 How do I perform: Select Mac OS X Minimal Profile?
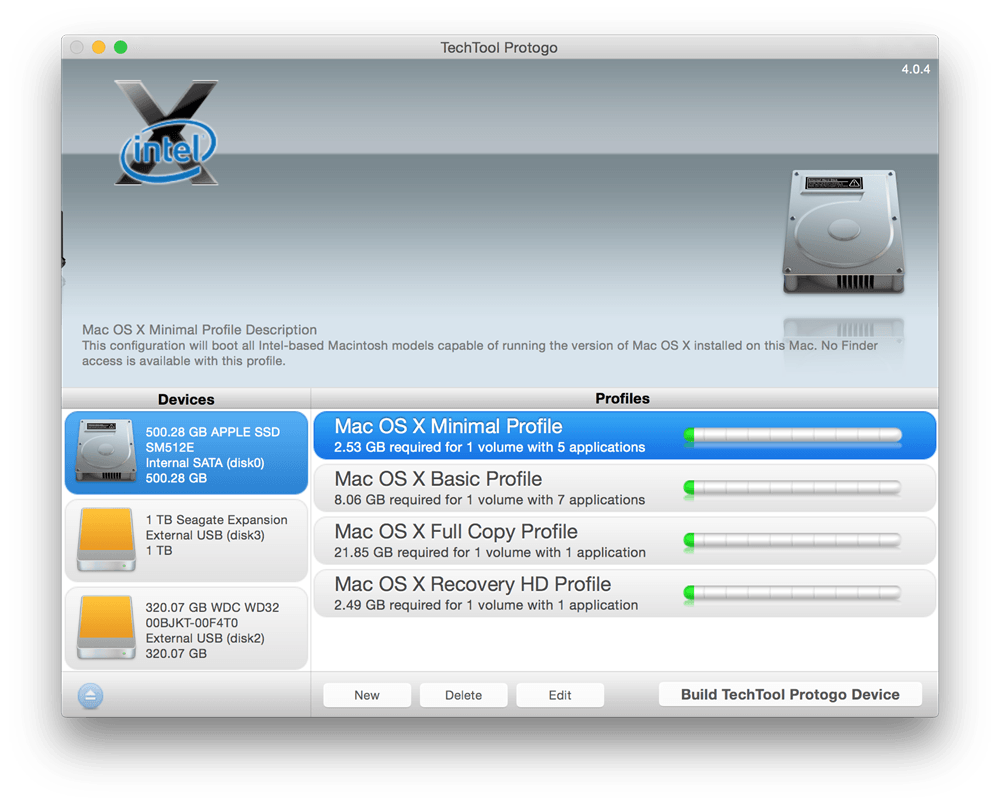click(x=624, y=435)
